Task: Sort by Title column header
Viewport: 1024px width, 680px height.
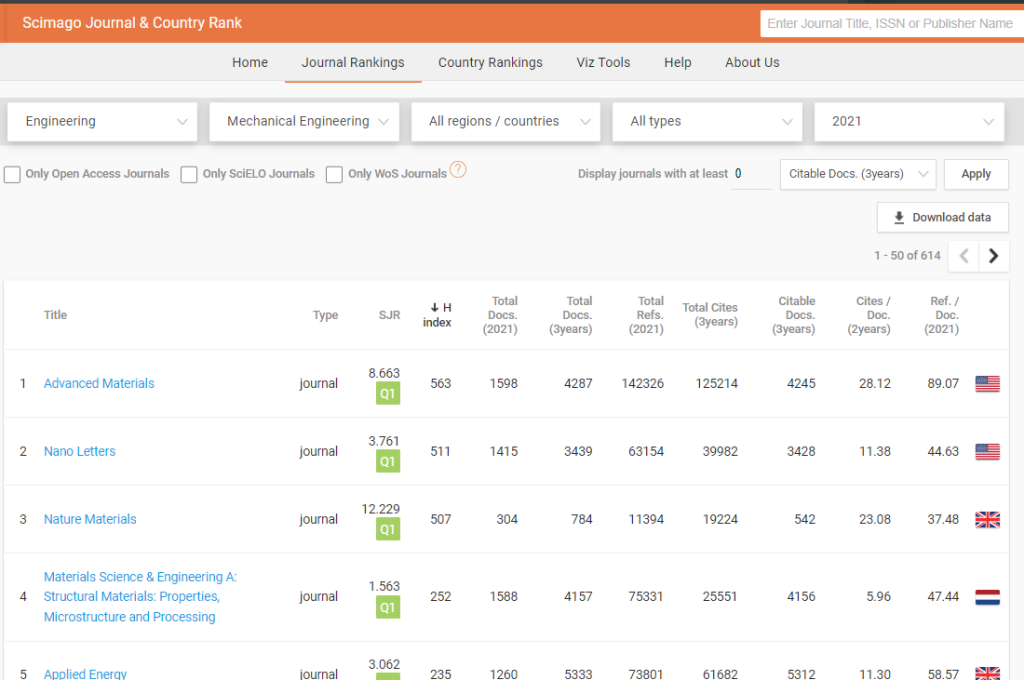Action: pyautogui.click(x=56, y=316)
